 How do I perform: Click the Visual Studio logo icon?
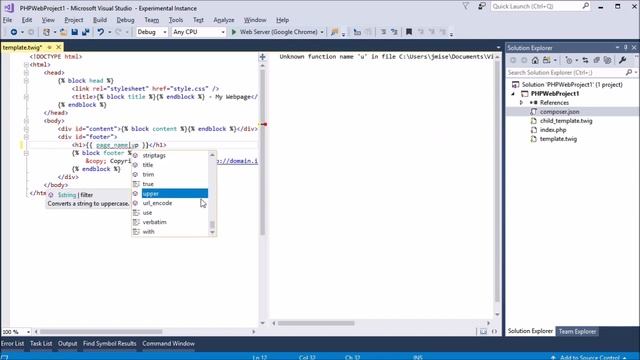pyautogui.click(x=9, y=8)
